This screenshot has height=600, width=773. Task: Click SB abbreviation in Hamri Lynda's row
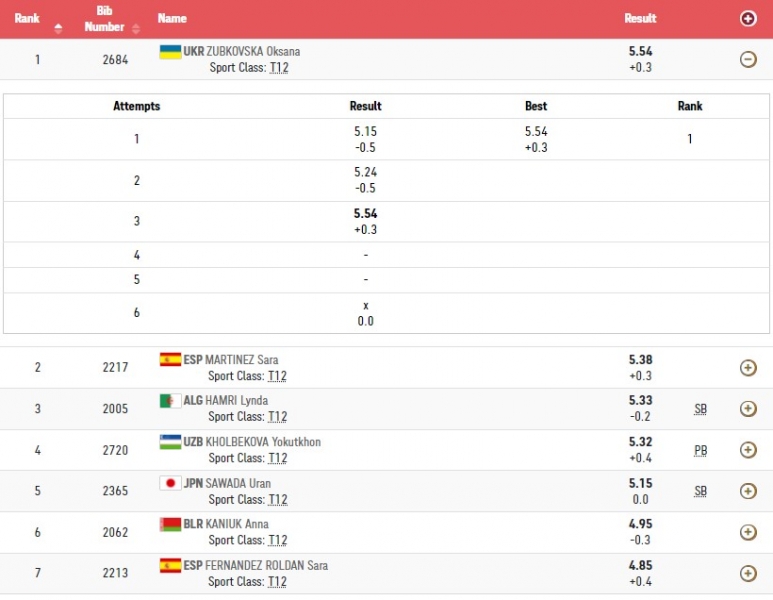click(700, 409)
